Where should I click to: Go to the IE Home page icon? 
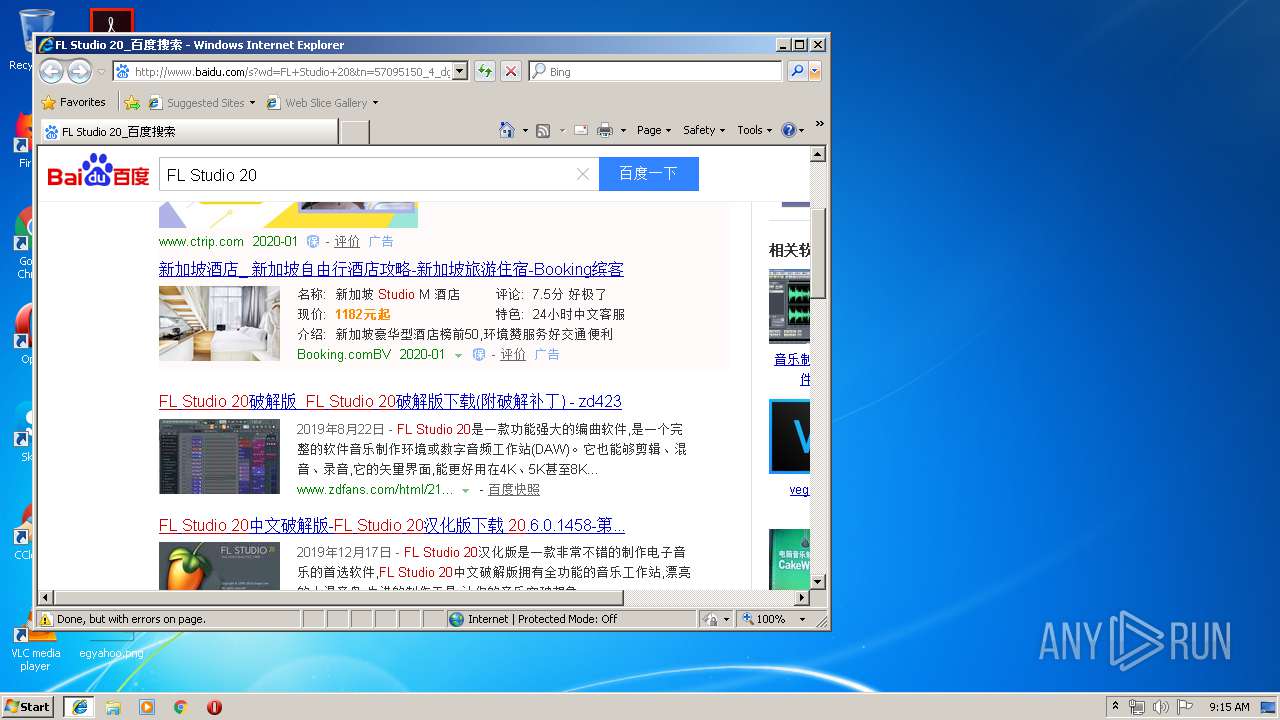click(507, 130)
